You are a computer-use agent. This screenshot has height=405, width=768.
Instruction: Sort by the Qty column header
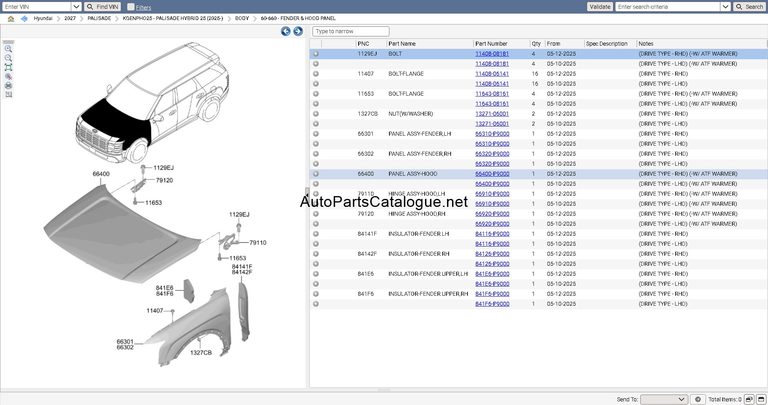pos(537,44)
